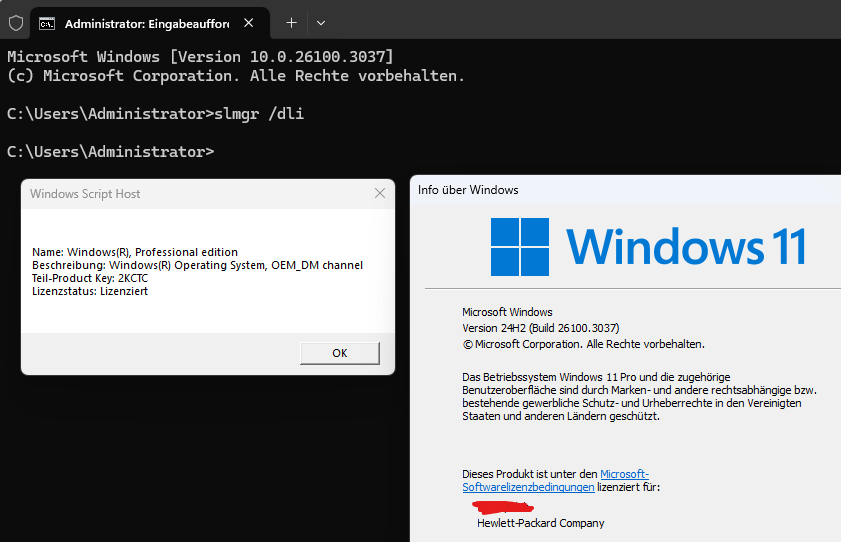
Task: Click the Version 10.0.26100.3037 terminal header line
Action: coord(200,57)
